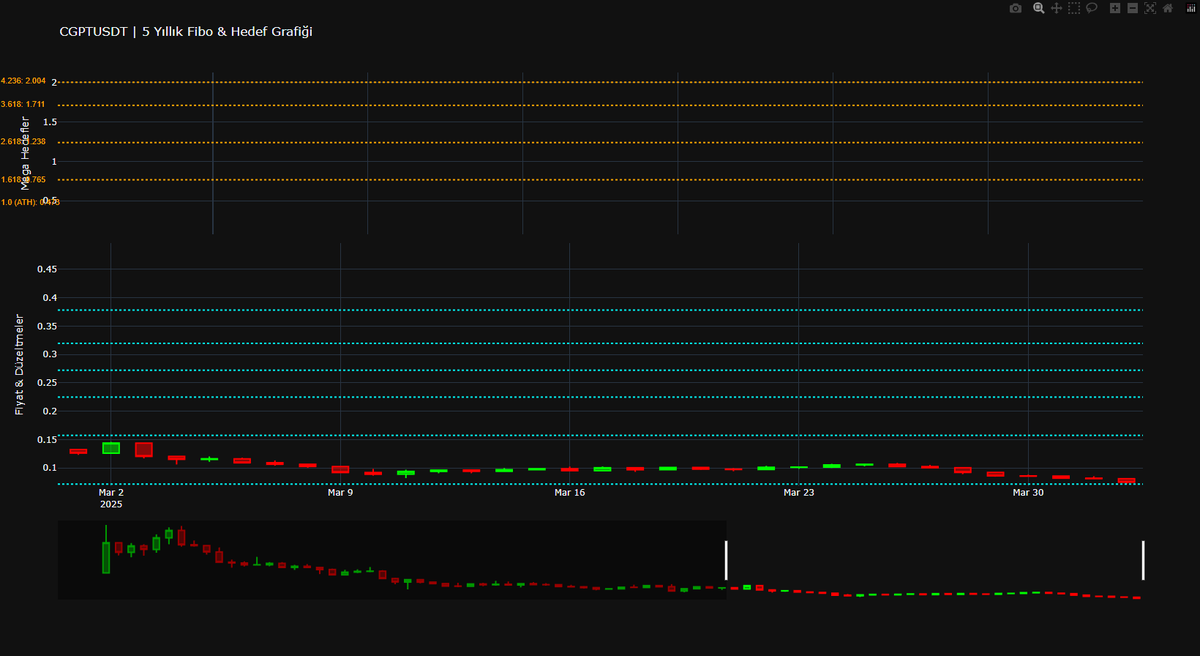This screenshot has height=656, width=1200.
Task: Grab the right range slider handle
Action: [x=1143, y=560]
